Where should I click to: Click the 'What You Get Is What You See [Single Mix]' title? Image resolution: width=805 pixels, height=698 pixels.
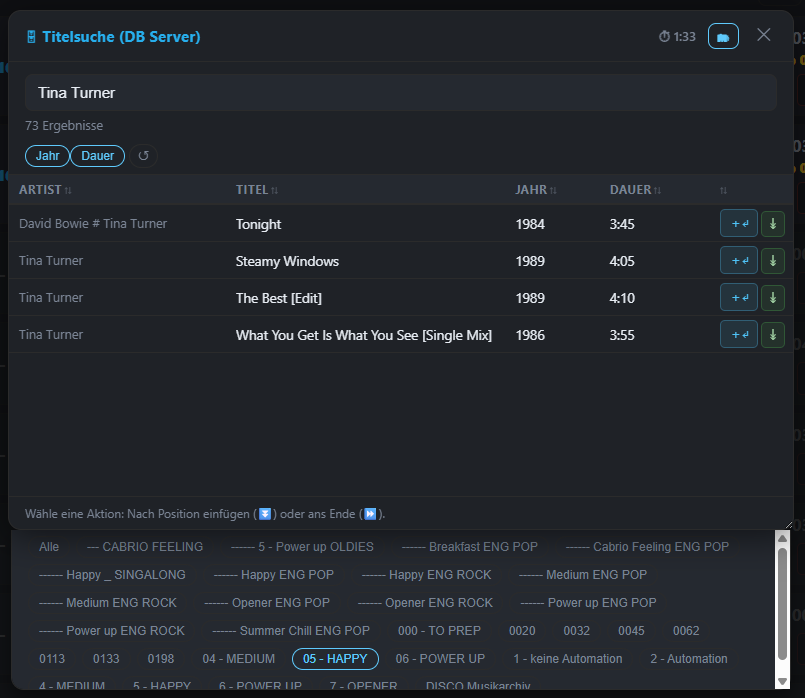point(363,335)
